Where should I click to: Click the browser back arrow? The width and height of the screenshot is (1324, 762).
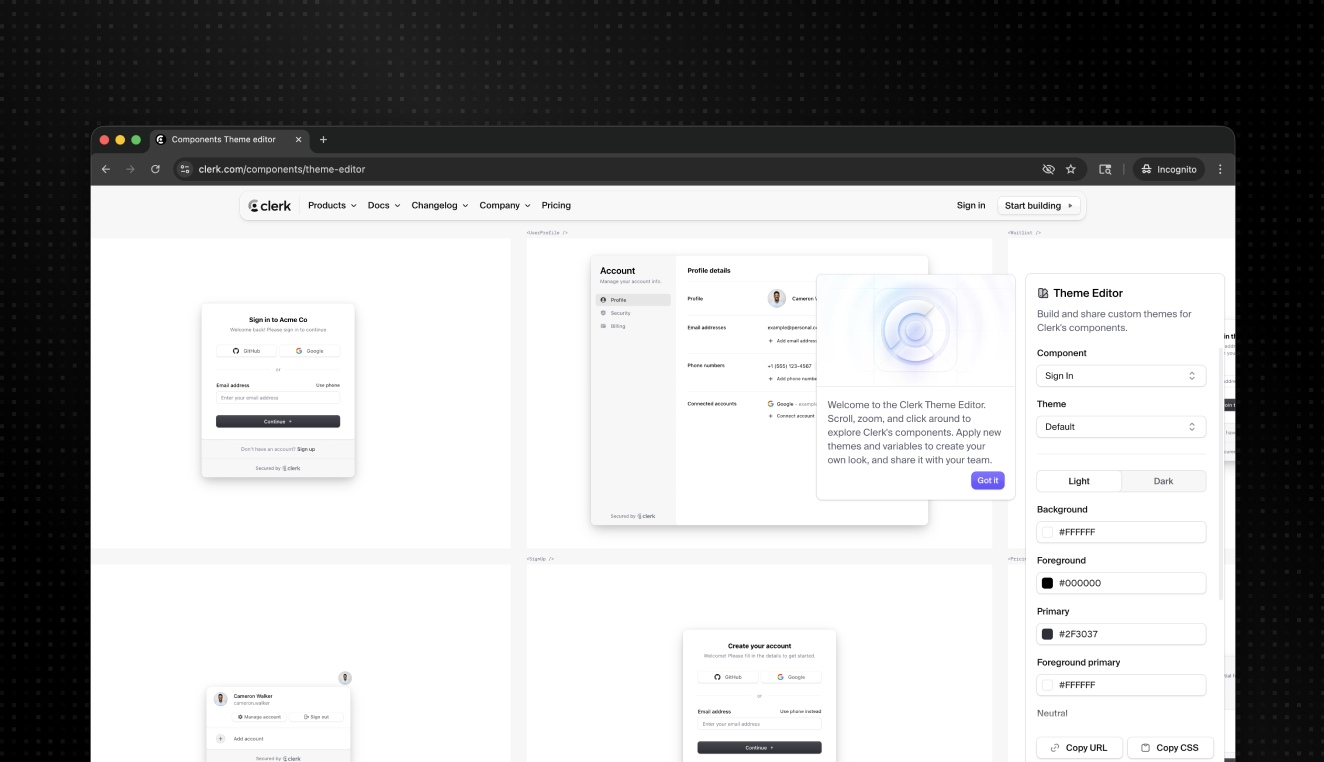tap(106, 169)
